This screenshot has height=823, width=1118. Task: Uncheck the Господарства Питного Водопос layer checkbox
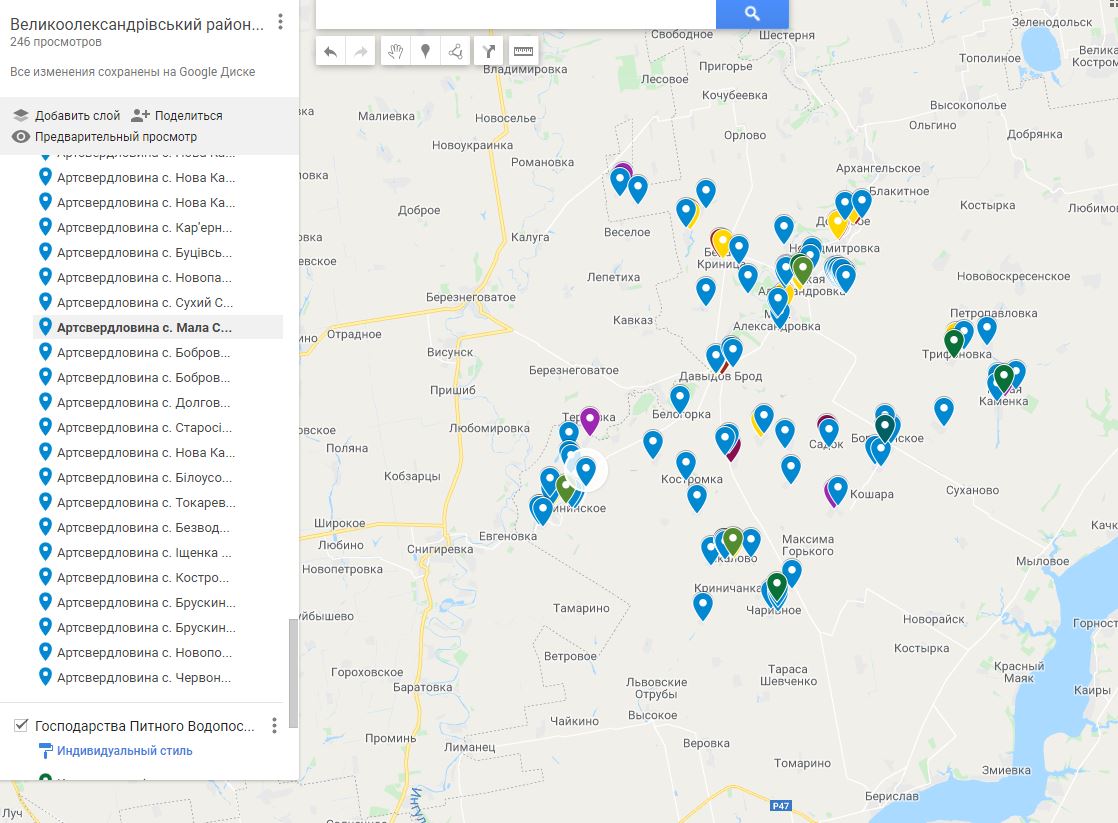click(21, 726)
